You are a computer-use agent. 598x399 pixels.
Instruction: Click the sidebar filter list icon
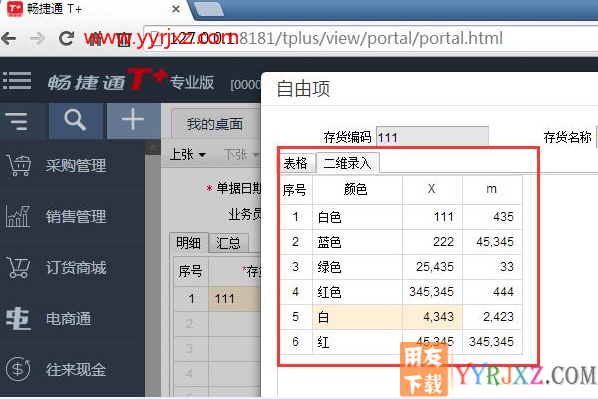coord(16,121)
